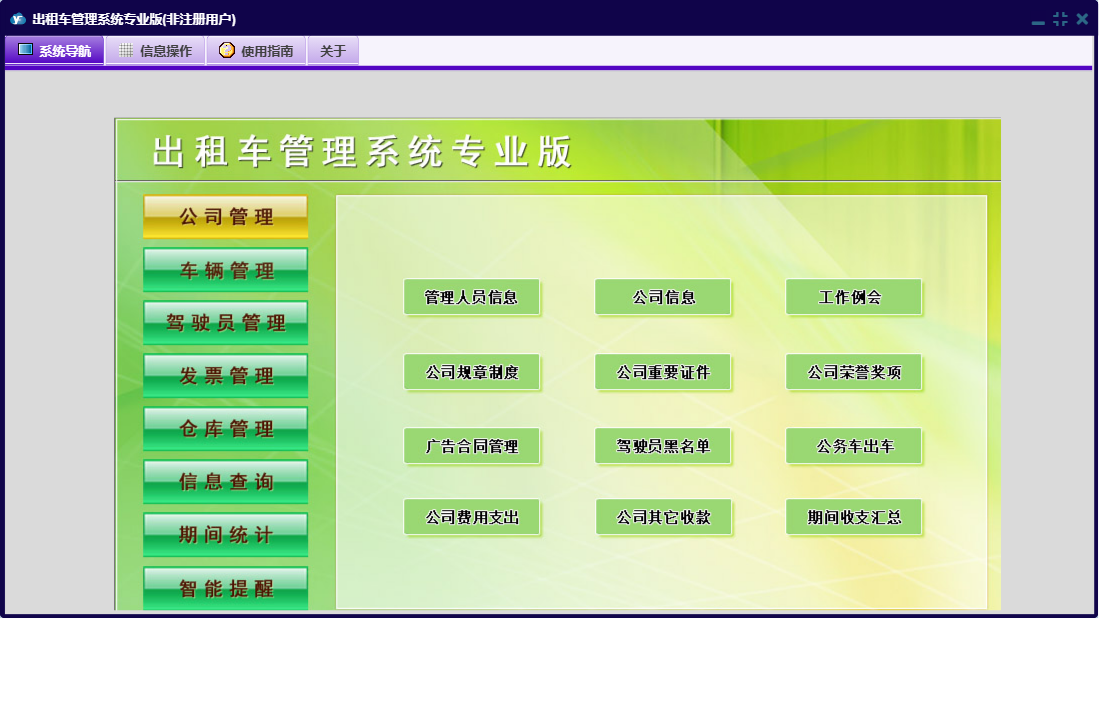1099x723 pixels.
Task: Go to 仓库管理 section
Action: pos(226,429)
